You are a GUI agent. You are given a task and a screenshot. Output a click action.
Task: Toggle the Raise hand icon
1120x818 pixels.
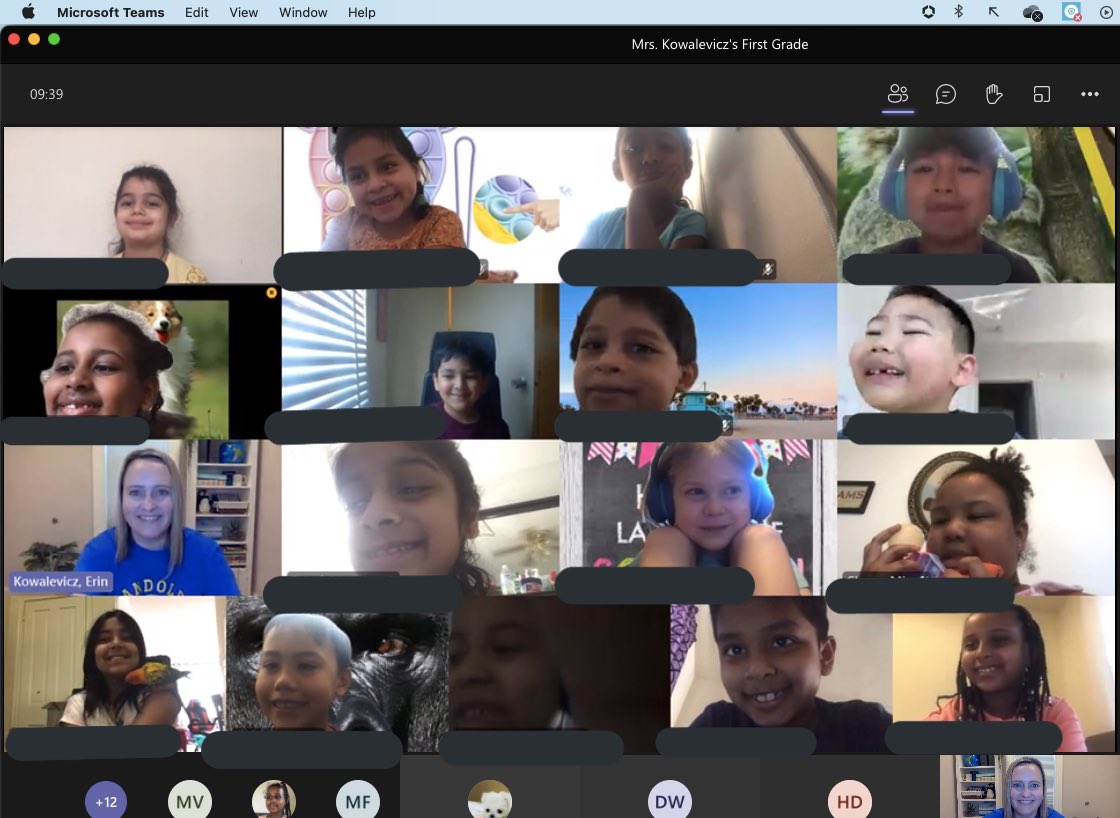pos(994,94)
